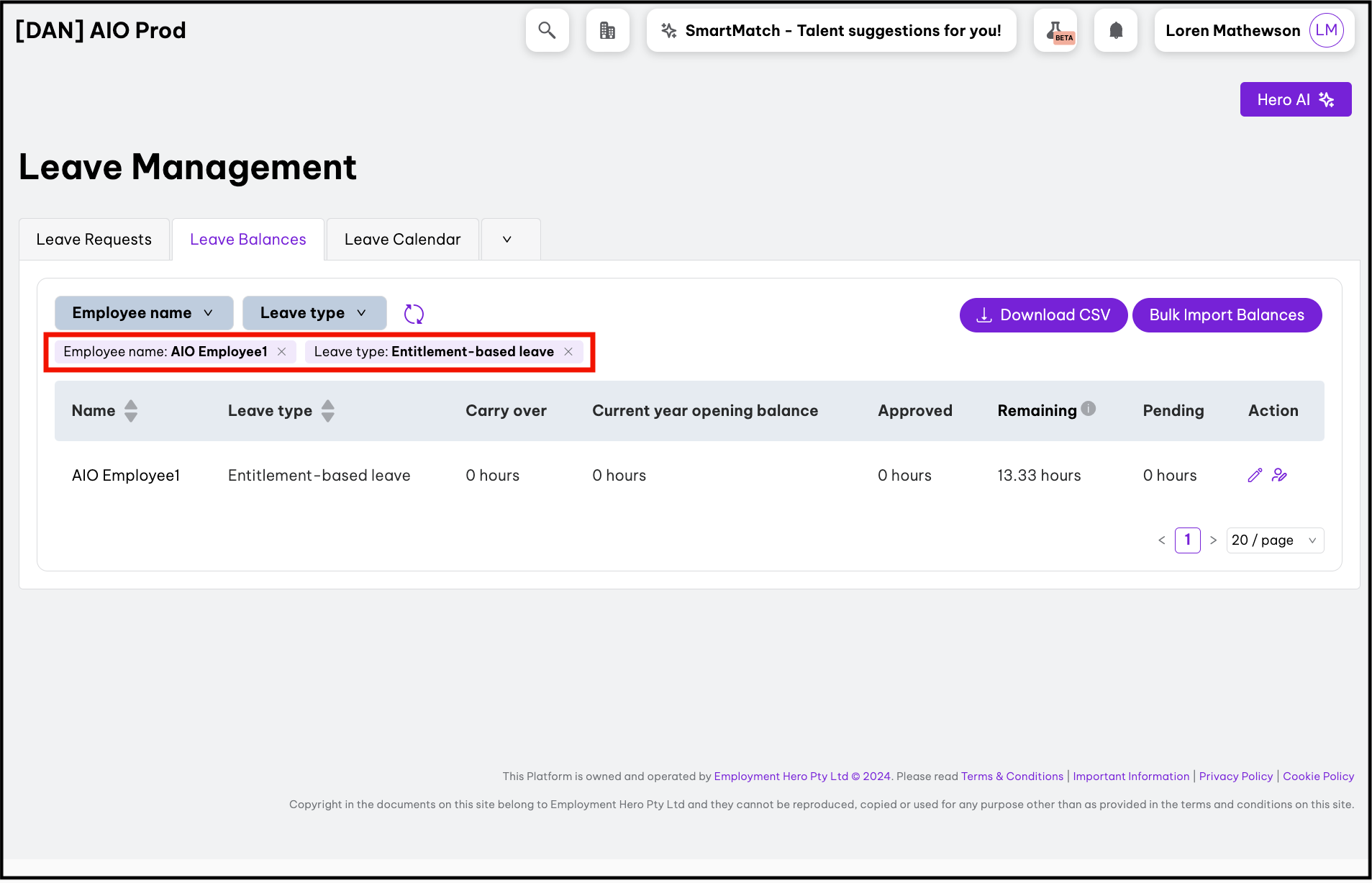The width and height of the screenshot is (1372, 883).
Task: Remove the Entitlement-based leave filter tag
Action: [x=568, y=351]
